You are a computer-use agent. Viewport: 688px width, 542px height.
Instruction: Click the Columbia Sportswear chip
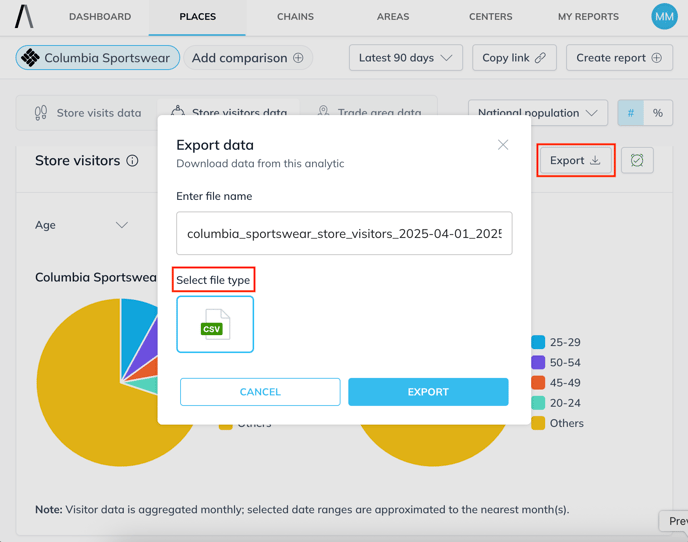[x=97, y=58]
